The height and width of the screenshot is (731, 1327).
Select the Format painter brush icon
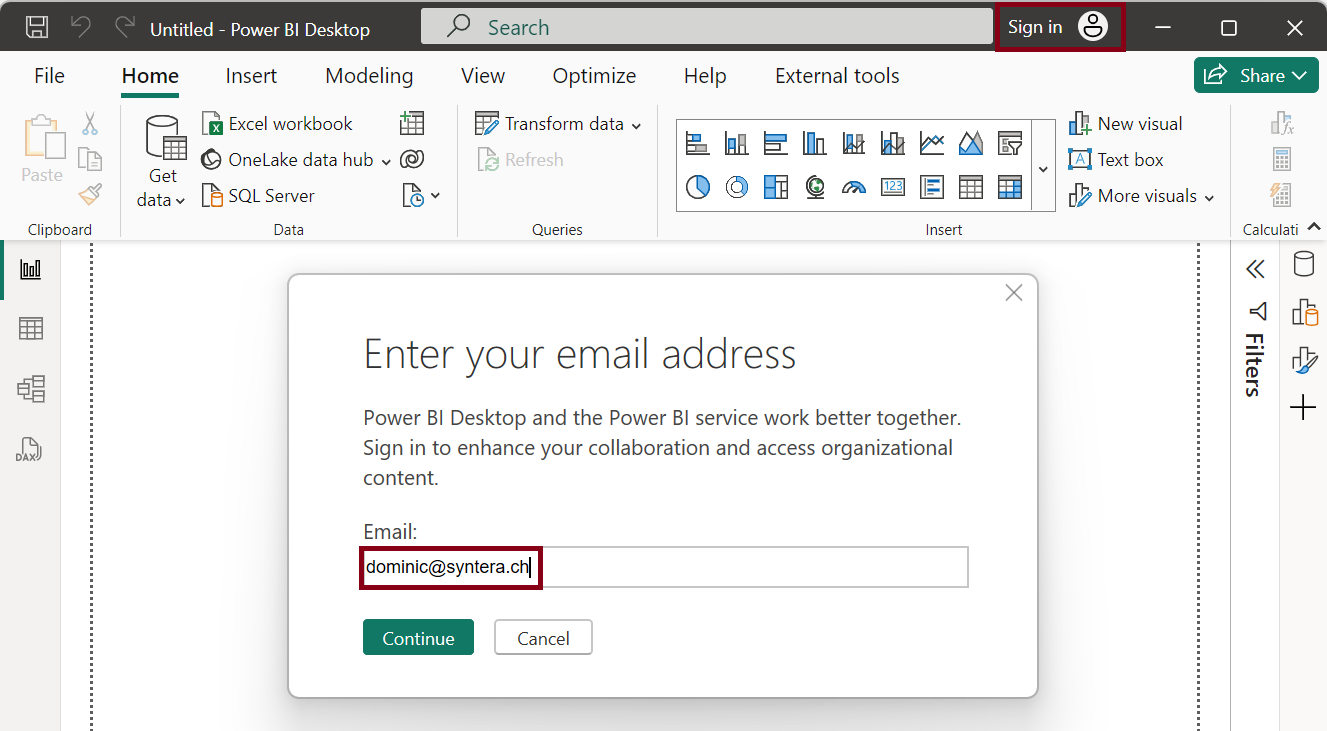coord(90,194)
